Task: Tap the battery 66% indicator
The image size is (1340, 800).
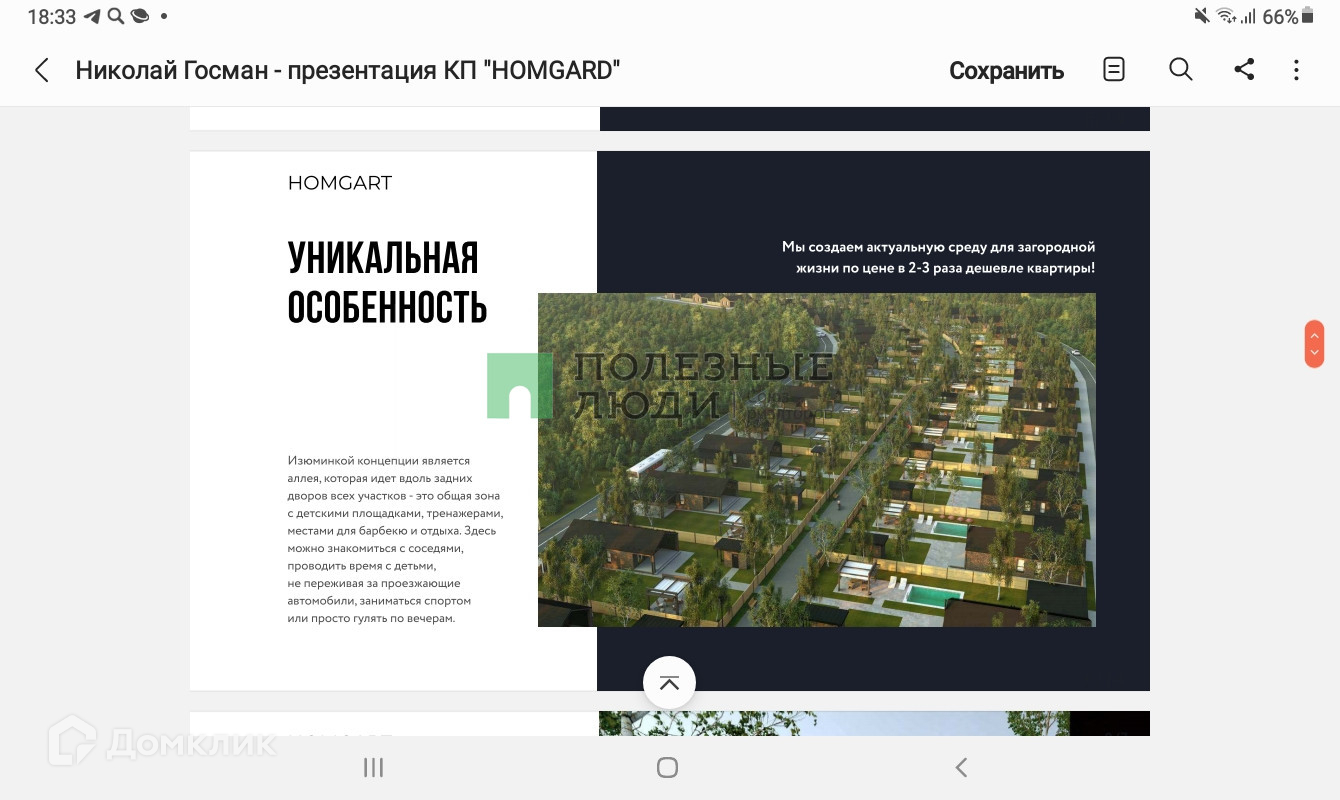Action: tap(1288, 17)
